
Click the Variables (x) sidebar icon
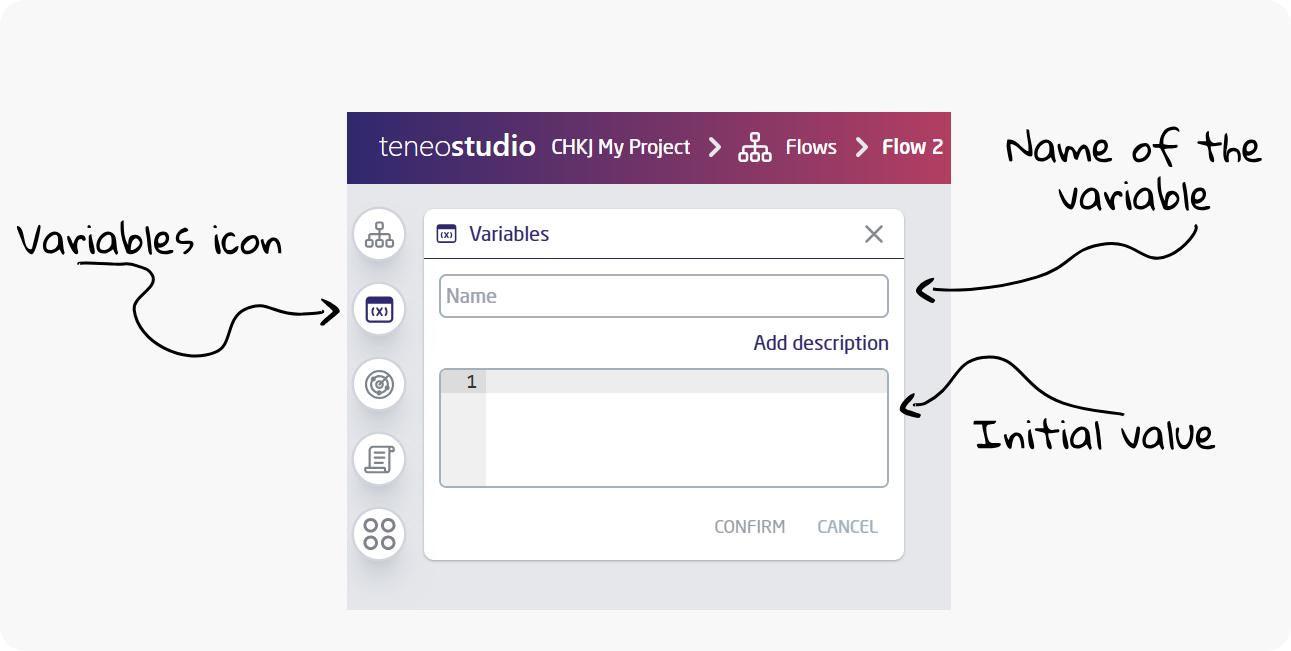[x=379, y=310]
